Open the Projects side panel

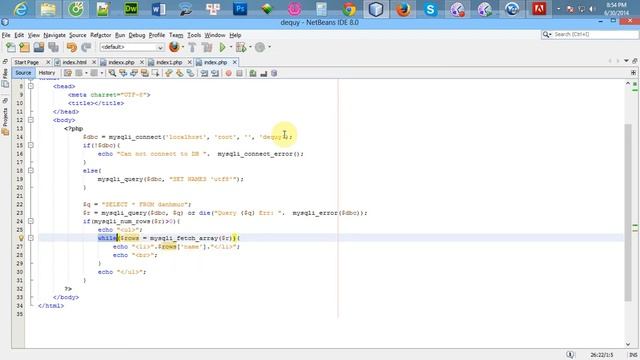(5, 121)
